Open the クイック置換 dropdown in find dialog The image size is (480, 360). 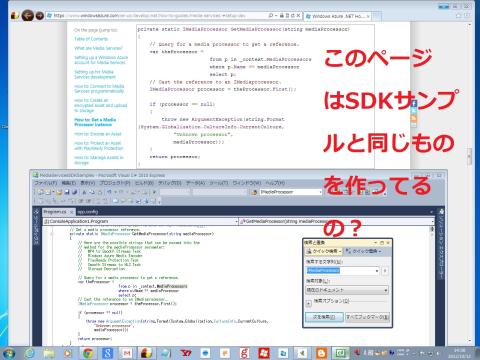[x=363, y=251]
